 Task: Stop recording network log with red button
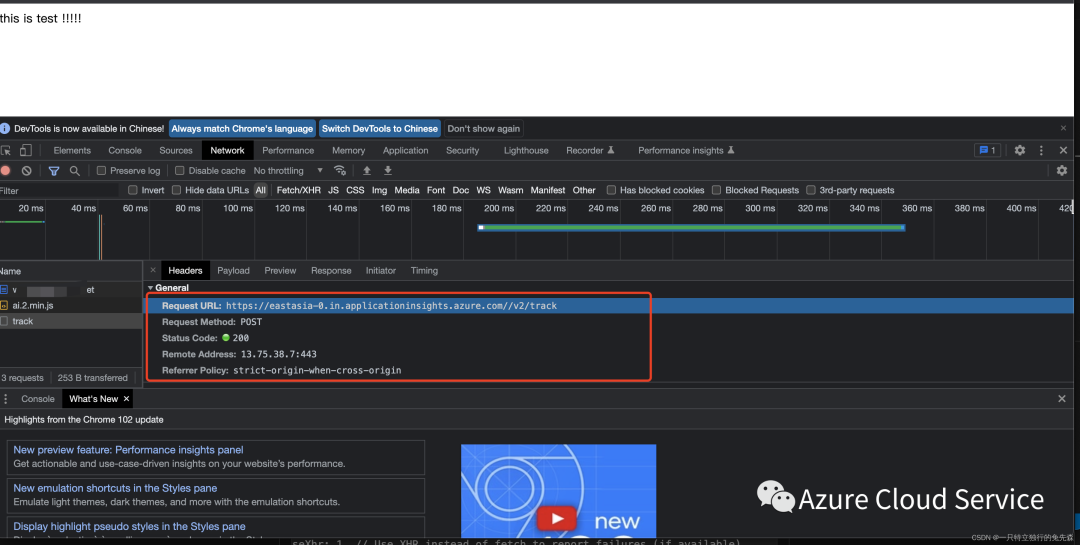(x=6, y=170)
